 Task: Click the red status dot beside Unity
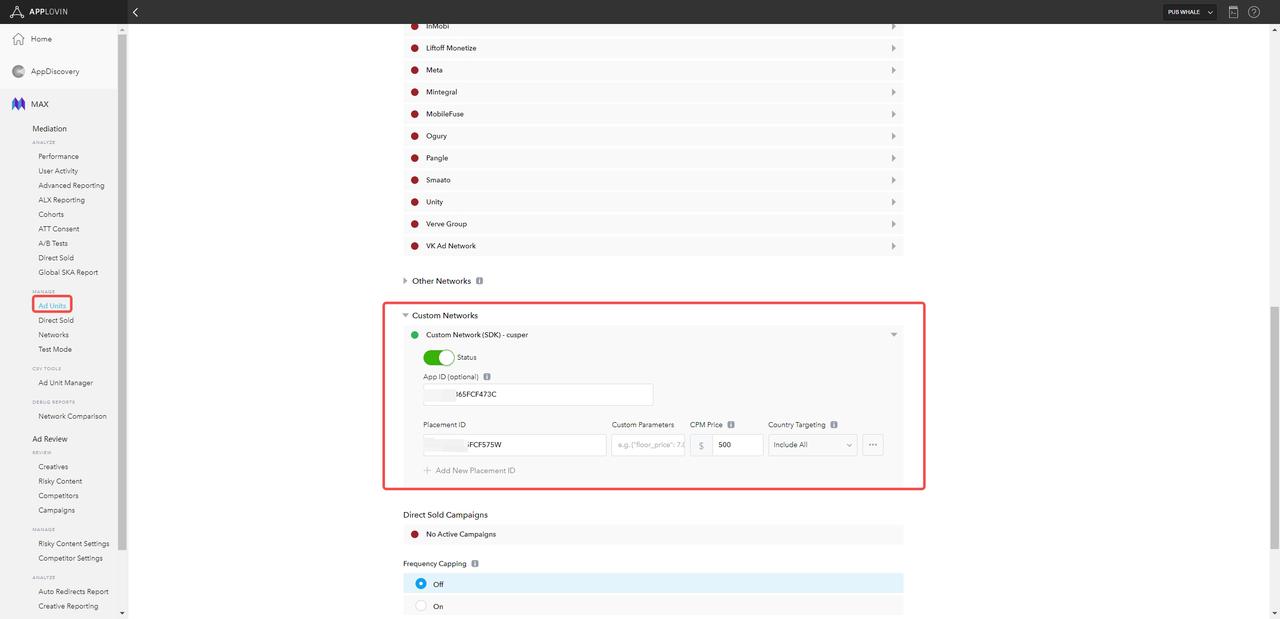pyautogui.click(x=415, y=202)
